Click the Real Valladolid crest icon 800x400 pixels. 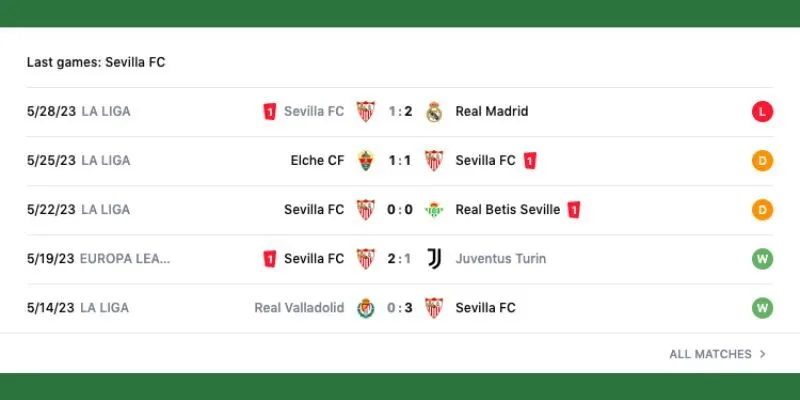coord(366,308)
